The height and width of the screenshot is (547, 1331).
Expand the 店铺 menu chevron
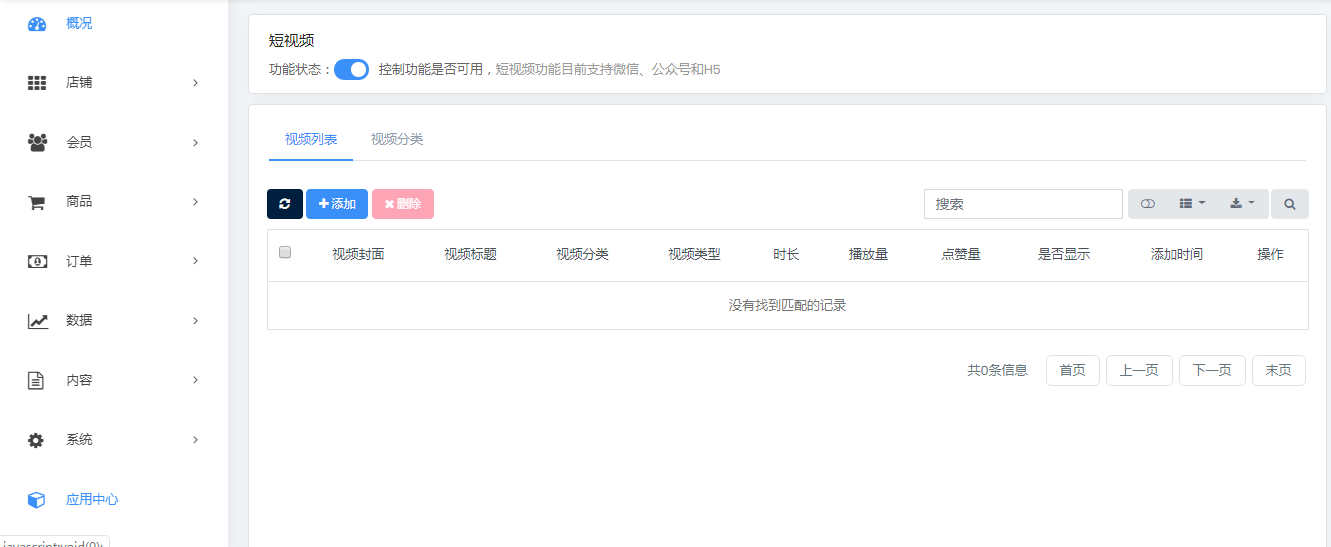coord(195,83)
